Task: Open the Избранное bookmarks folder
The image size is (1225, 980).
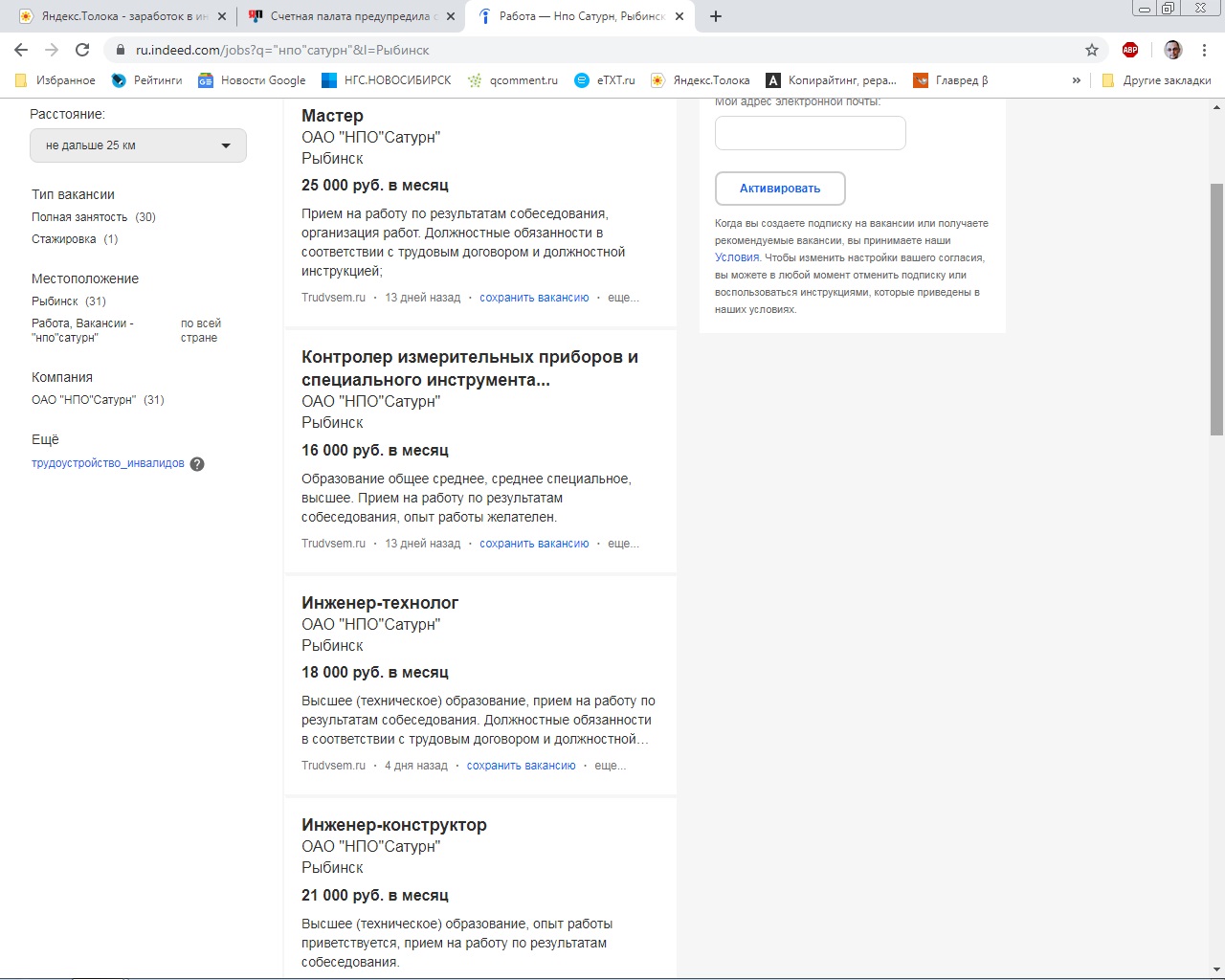Action: point(56,80)
